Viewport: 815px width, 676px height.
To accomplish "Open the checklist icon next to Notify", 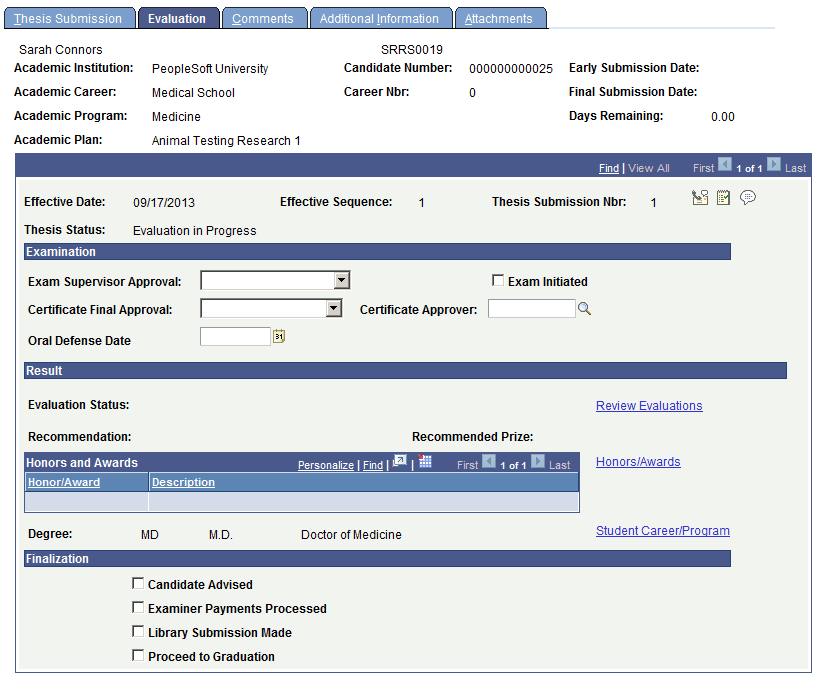I will coord(724,197).
